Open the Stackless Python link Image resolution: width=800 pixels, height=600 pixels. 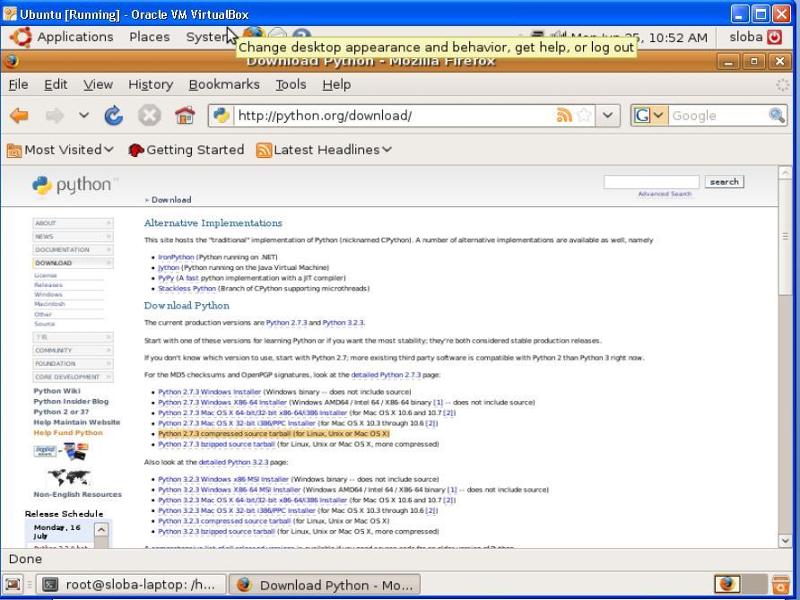(x=187, y=289)
